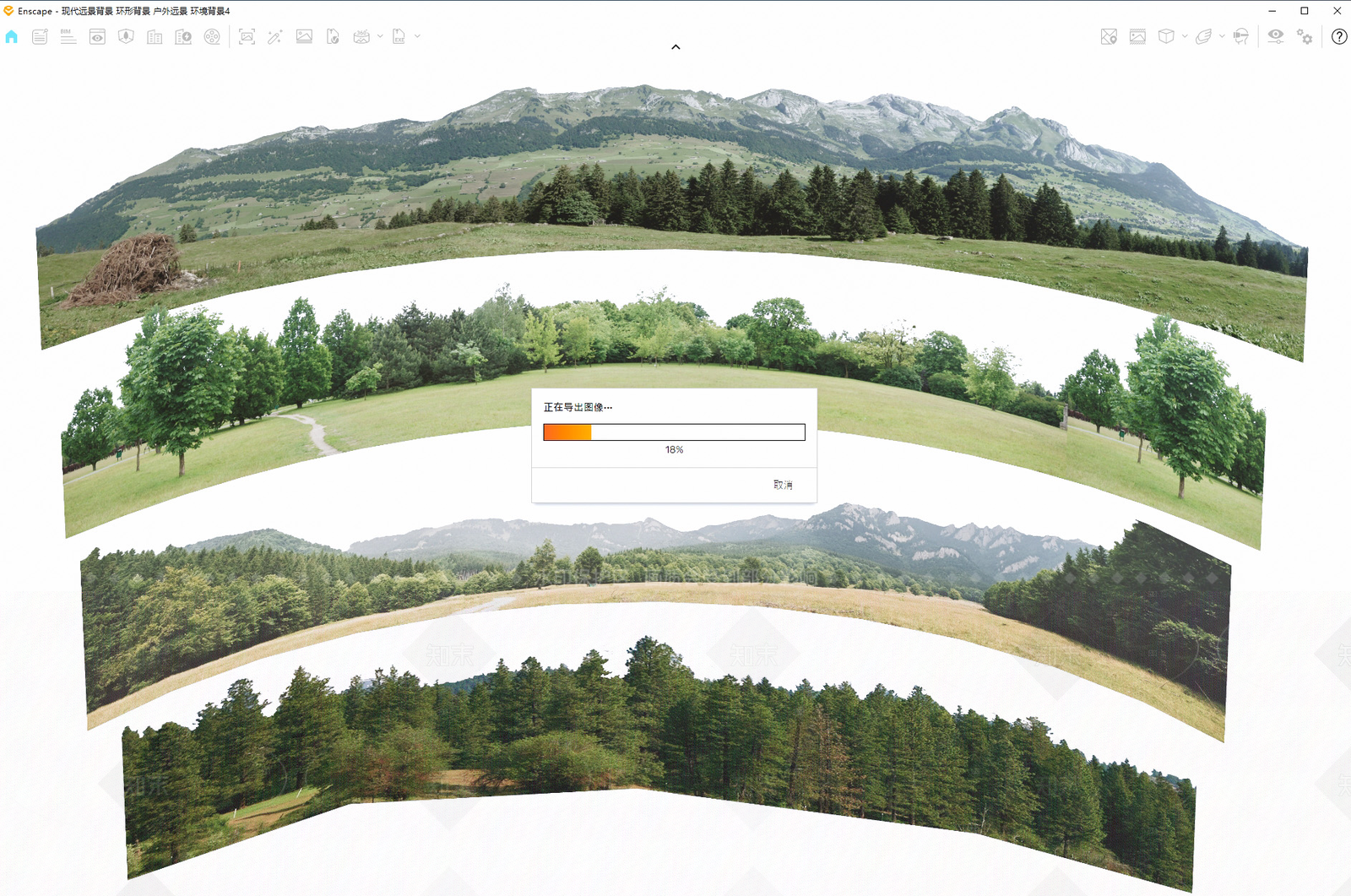This screenshot has width=1351, height=896.
Task: Click the batch rendering image icon
Action: (304, 37)
